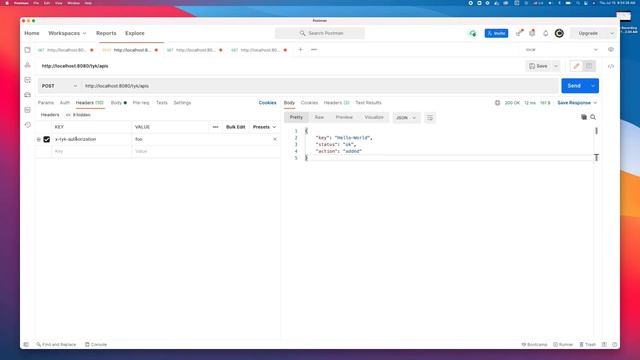Click the two-pane view icon in status bar
The width and height of the screenshot is (640, 360).
pos(604,344)
